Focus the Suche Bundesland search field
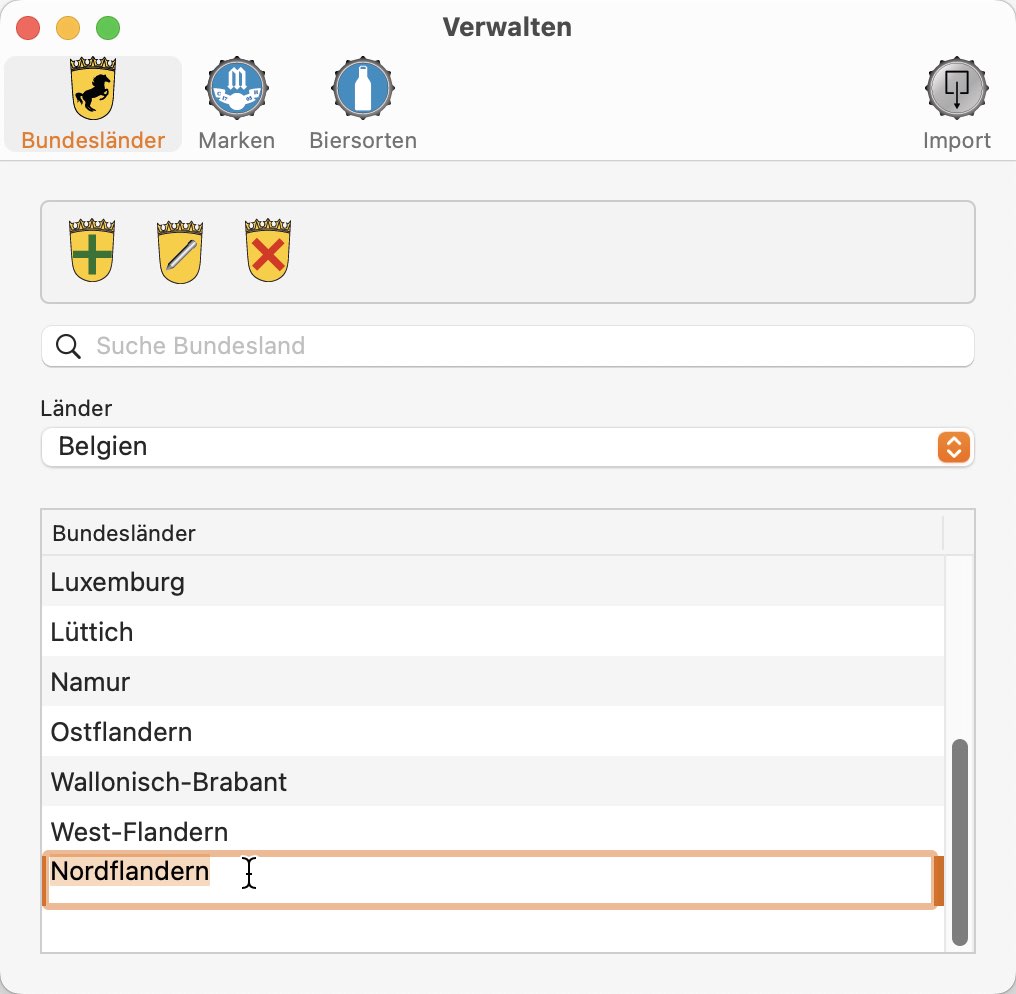The image size is (1016, 994). pyautogui.click(x=507, y=346)
